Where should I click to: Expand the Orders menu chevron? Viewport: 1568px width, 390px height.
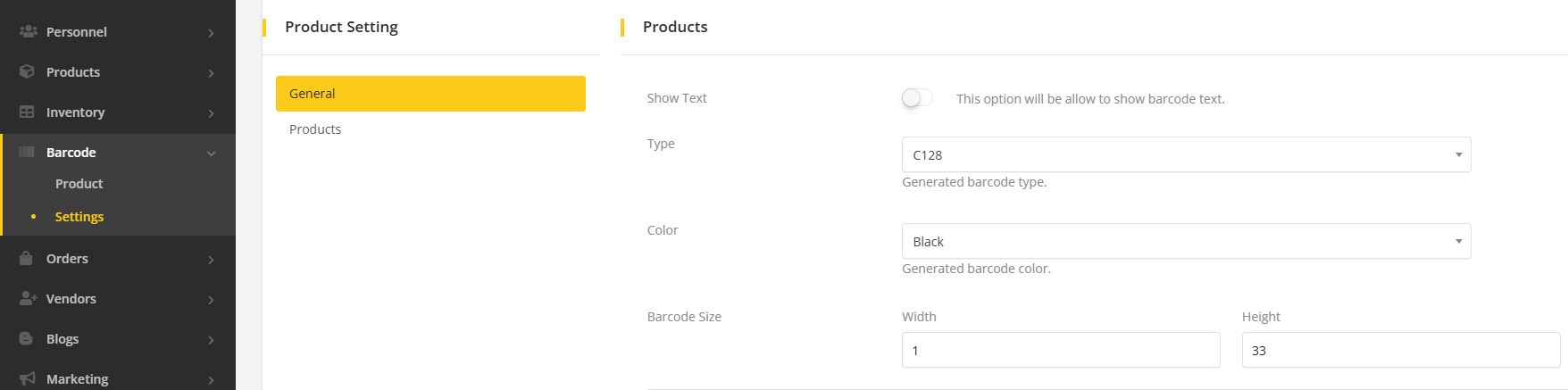coord(212,260)
